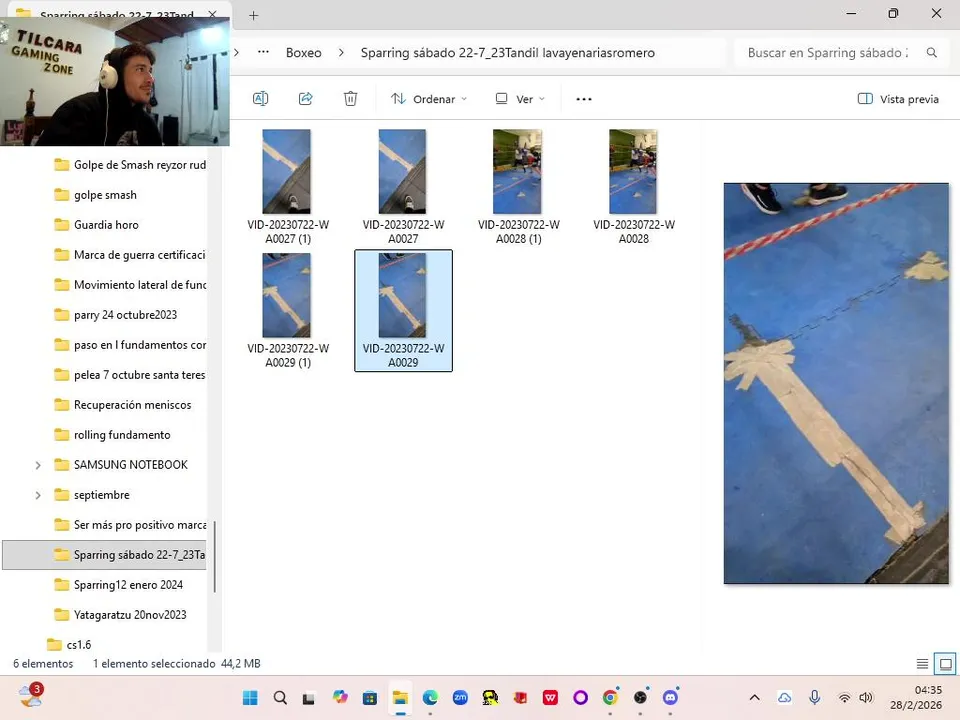Open a new tab with the plus button
Screen dimensions: 960x720
pyautogui.click(x=253, y=15)
